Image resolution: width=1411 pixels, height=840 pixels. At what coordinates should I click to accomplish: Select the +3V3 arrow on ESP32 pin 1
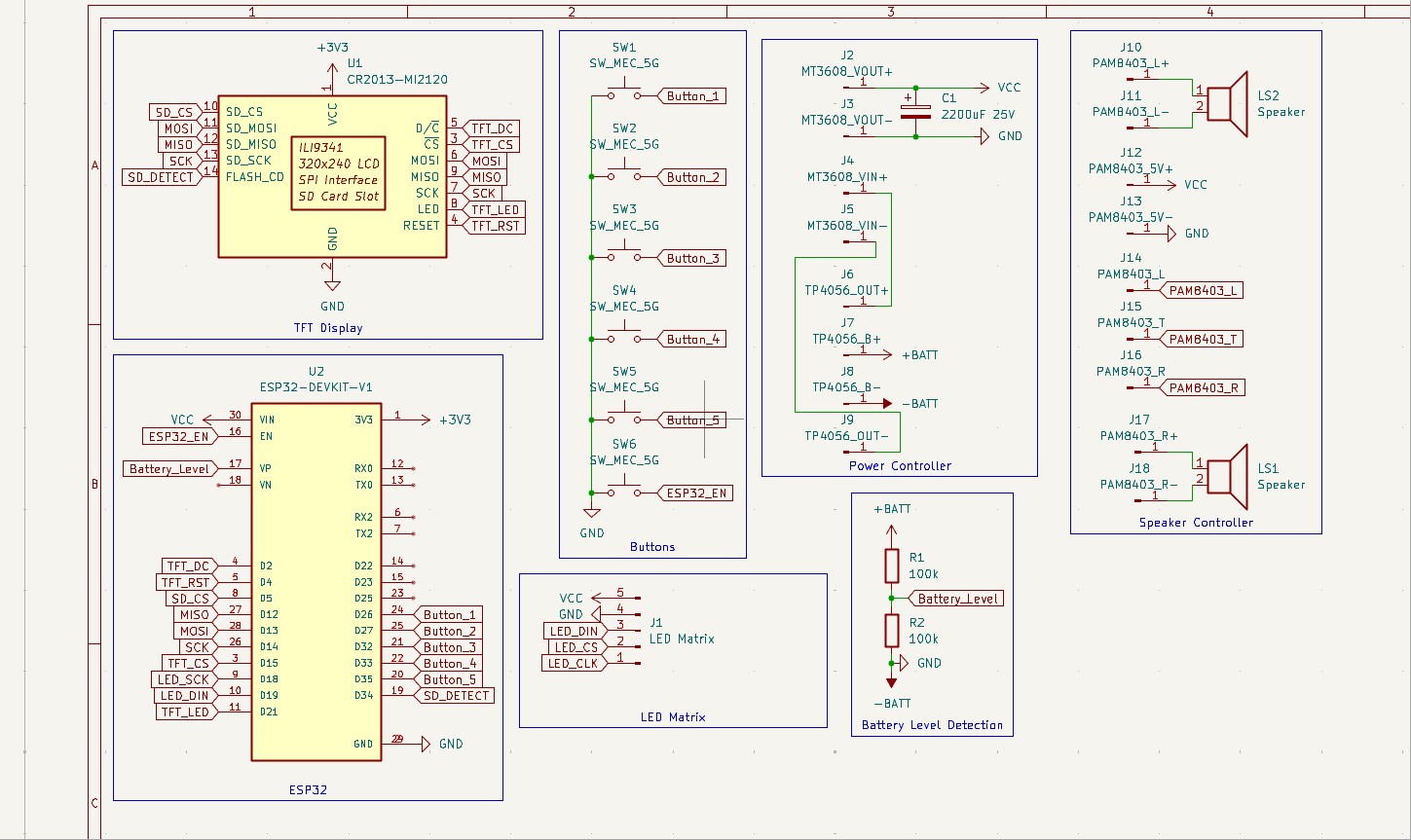pos(423,420)
